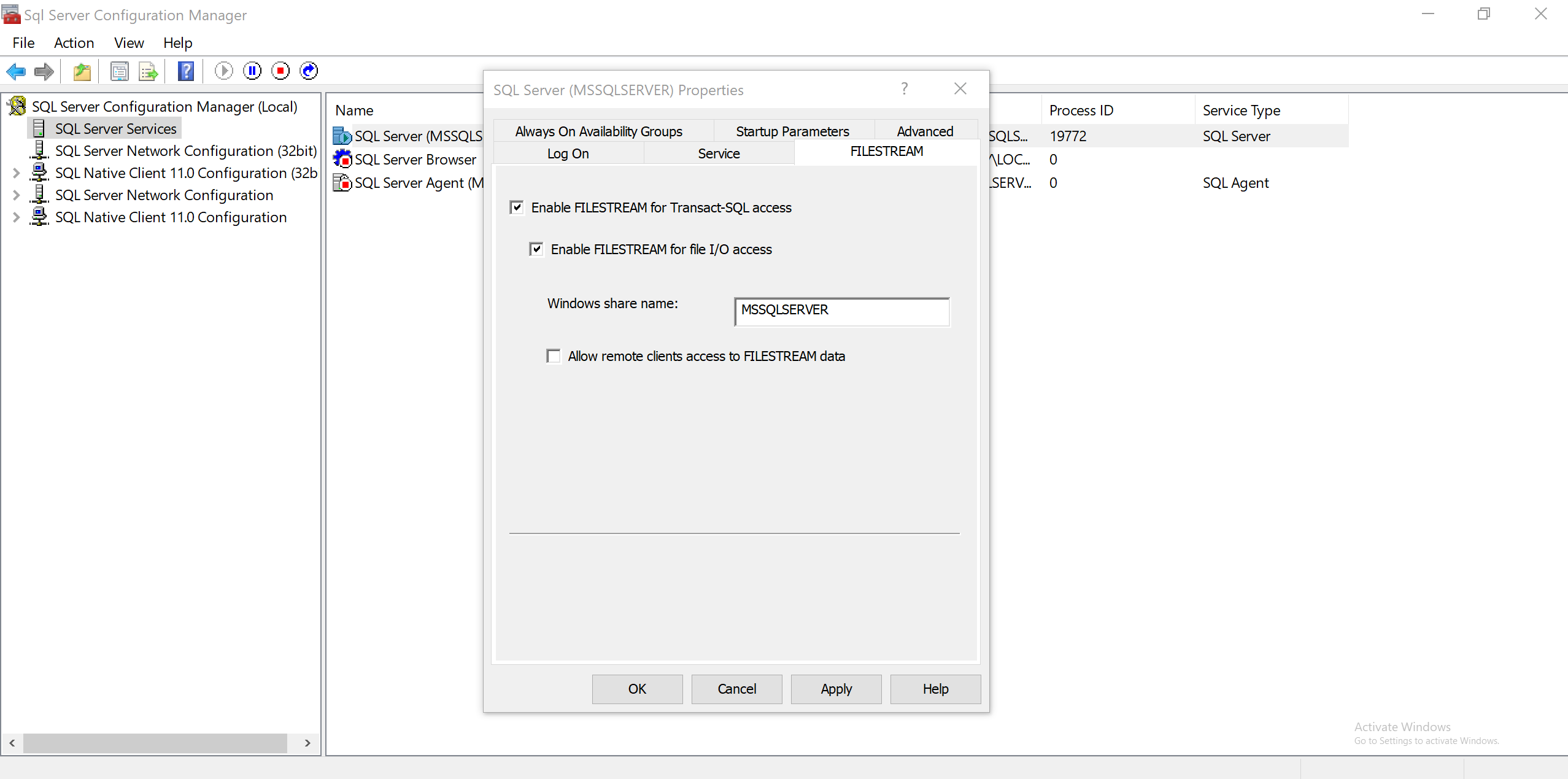Open the Action menu
This screenshot has width=1568, height=779.
[x=74, y=43]
